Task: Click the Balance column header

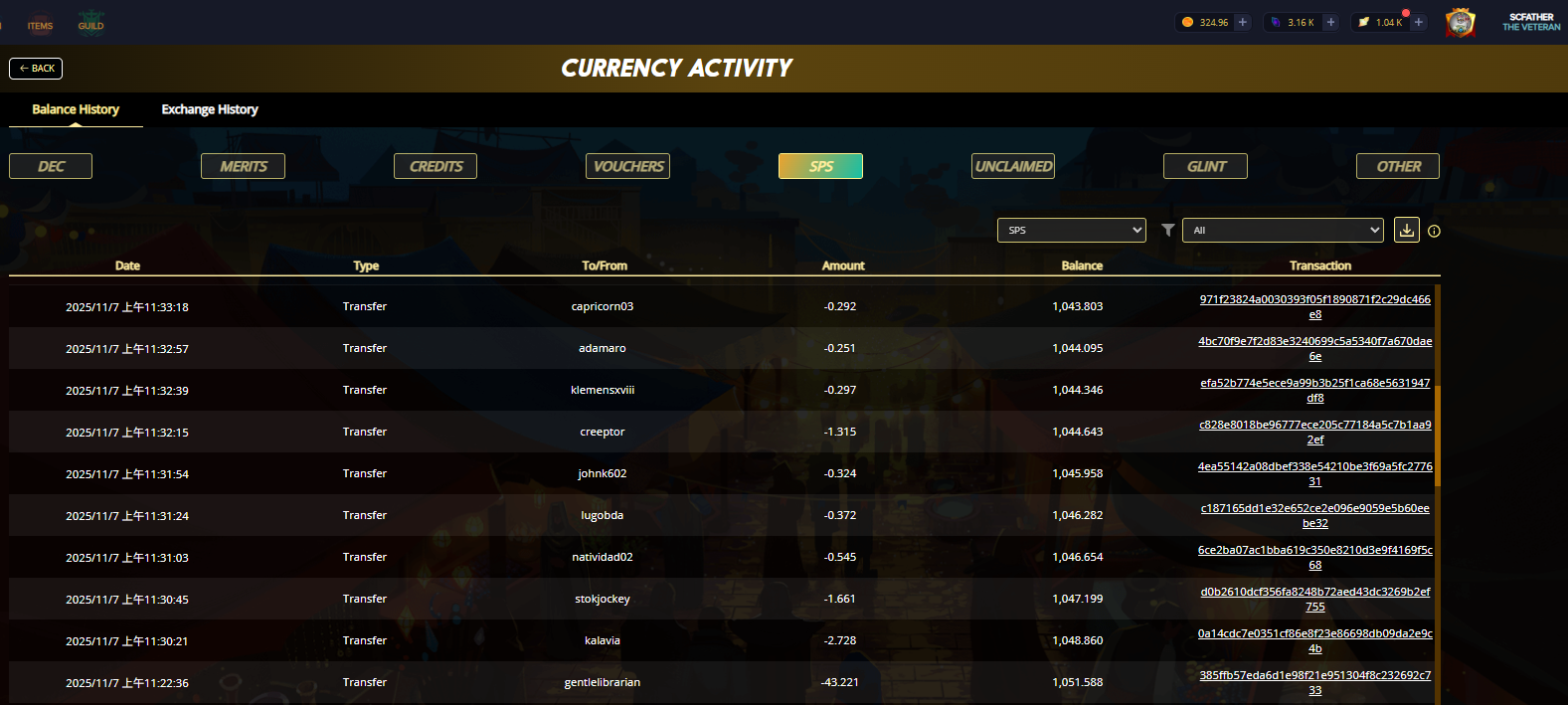Action: [x=1082, y=265]
